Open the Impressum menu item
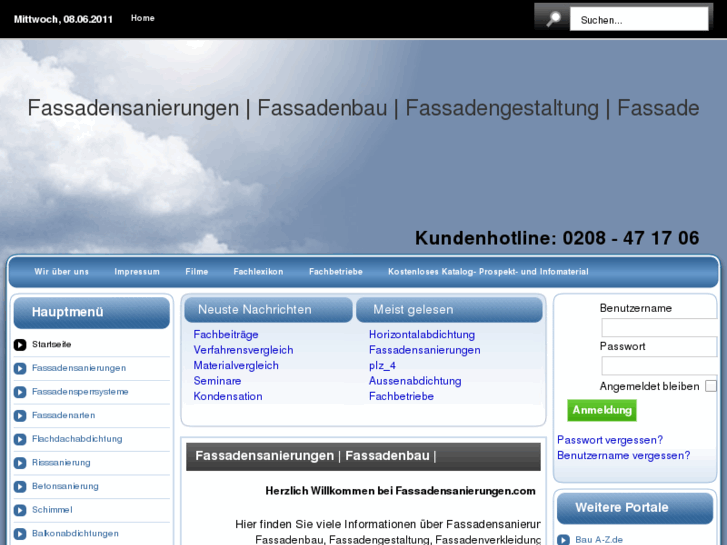The height and width of the screenshot is (545, 727). (137, 272)
